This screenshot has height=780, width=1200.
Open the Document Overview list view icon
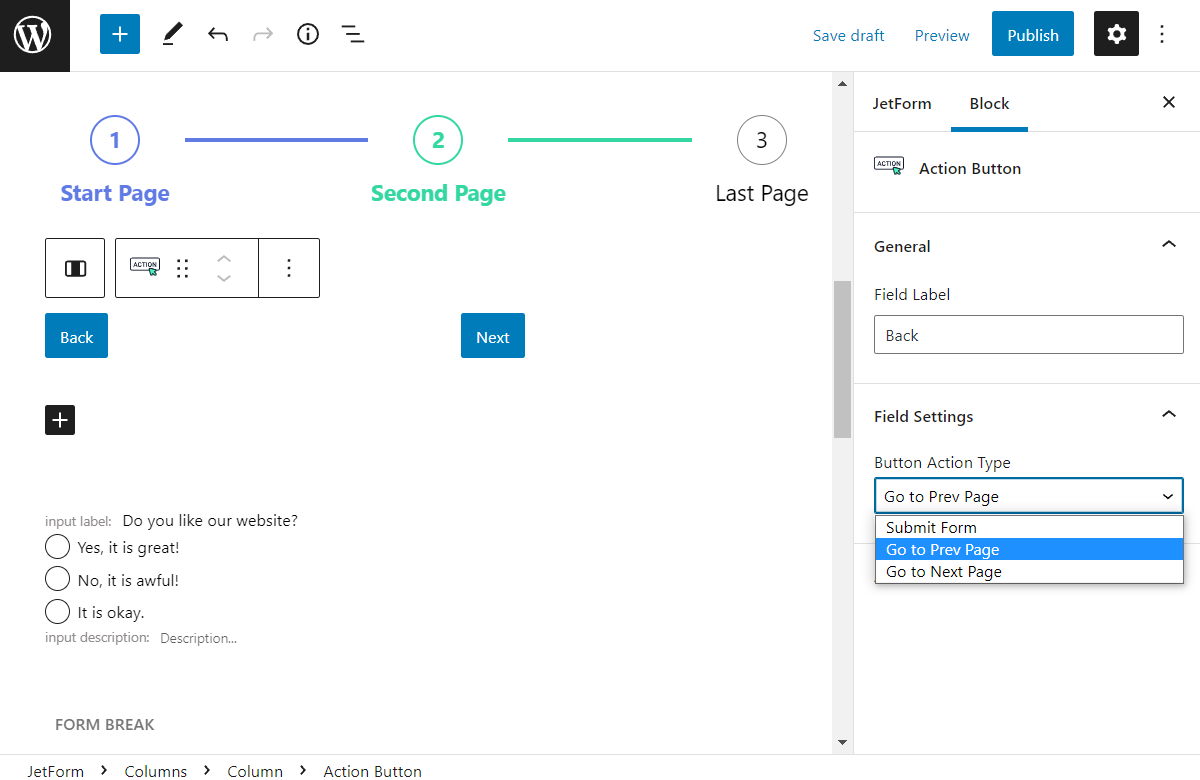tap(352, 33)
